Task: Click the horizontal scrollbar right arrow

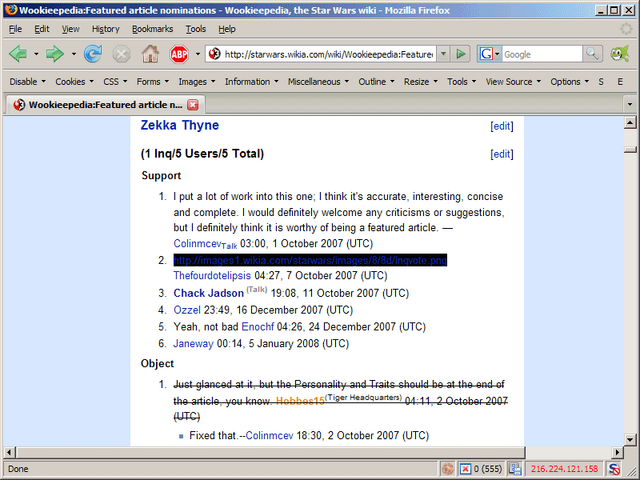Action: coord(617,452)
